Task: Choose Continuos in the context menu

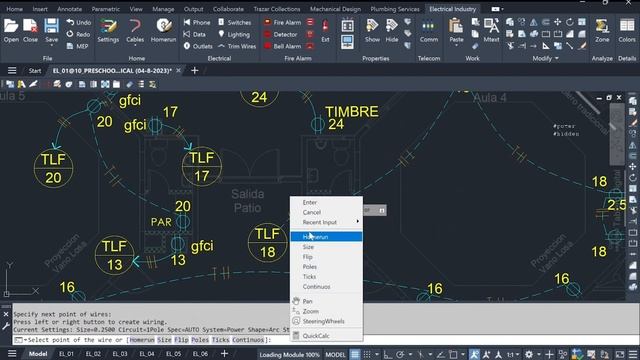Action: (326, 287)
